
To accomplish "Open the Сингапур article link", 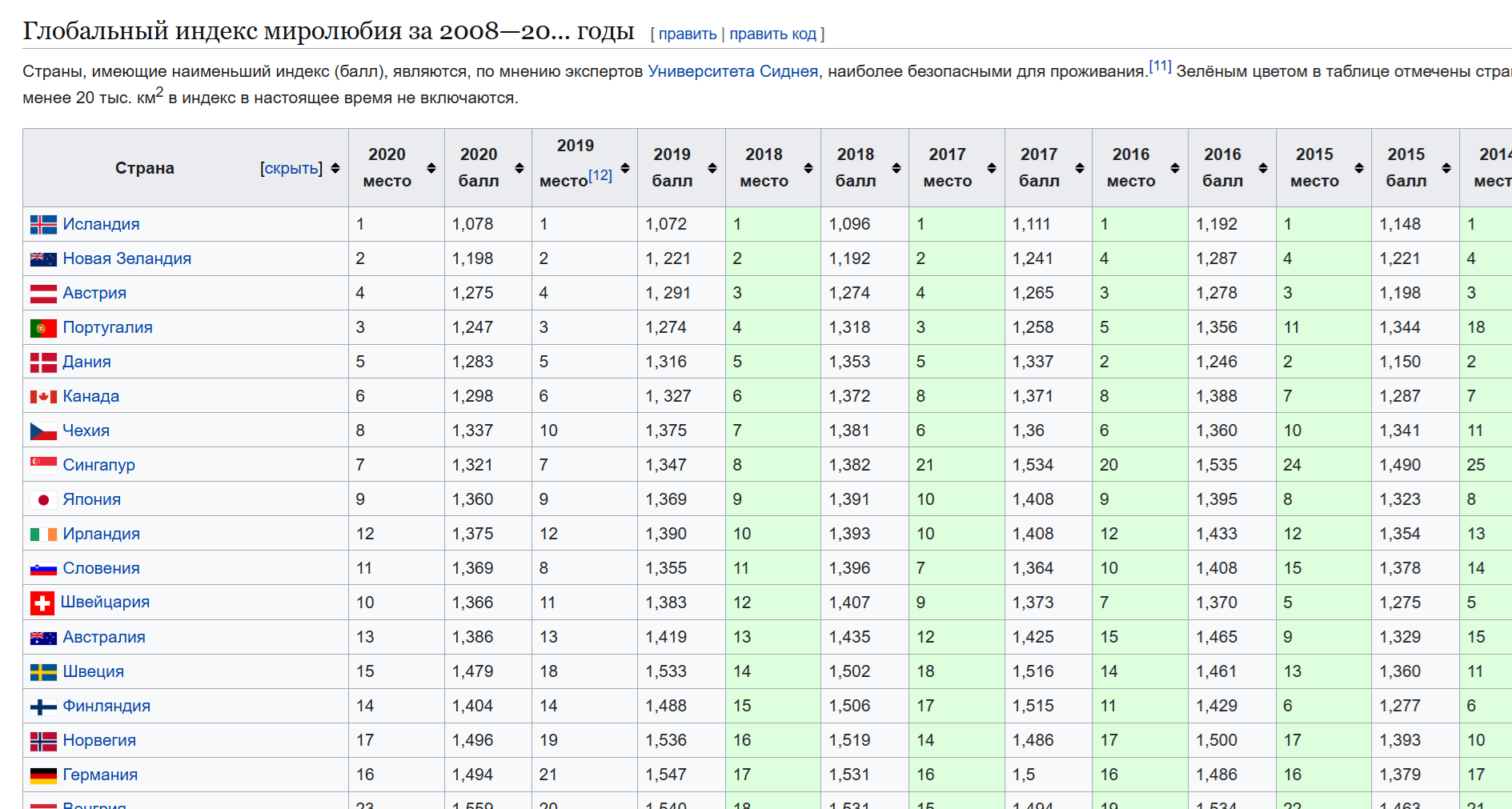I will [98, 465].
